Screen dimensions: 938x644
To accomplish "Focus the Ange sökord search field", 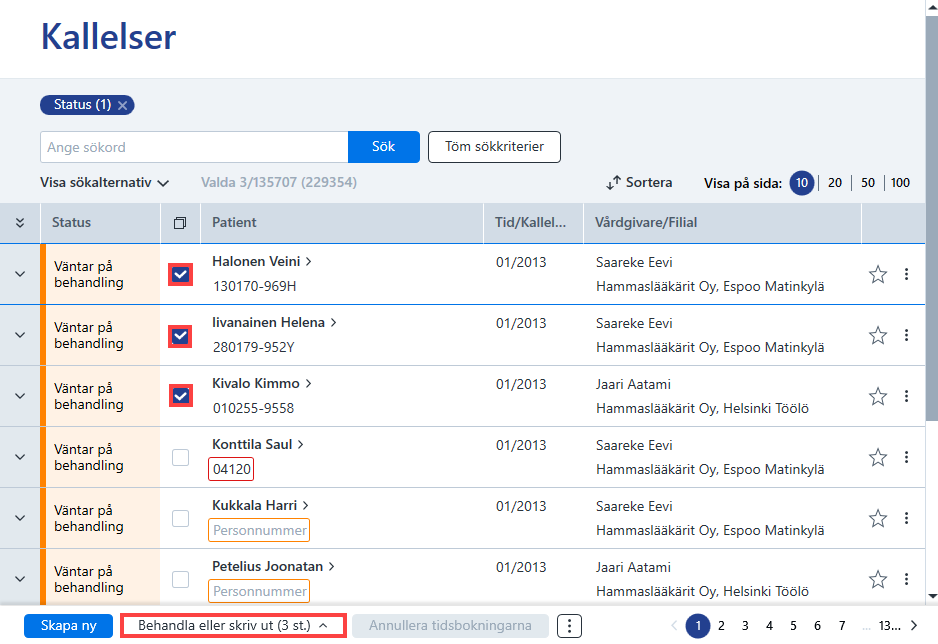I will point(194,147).
